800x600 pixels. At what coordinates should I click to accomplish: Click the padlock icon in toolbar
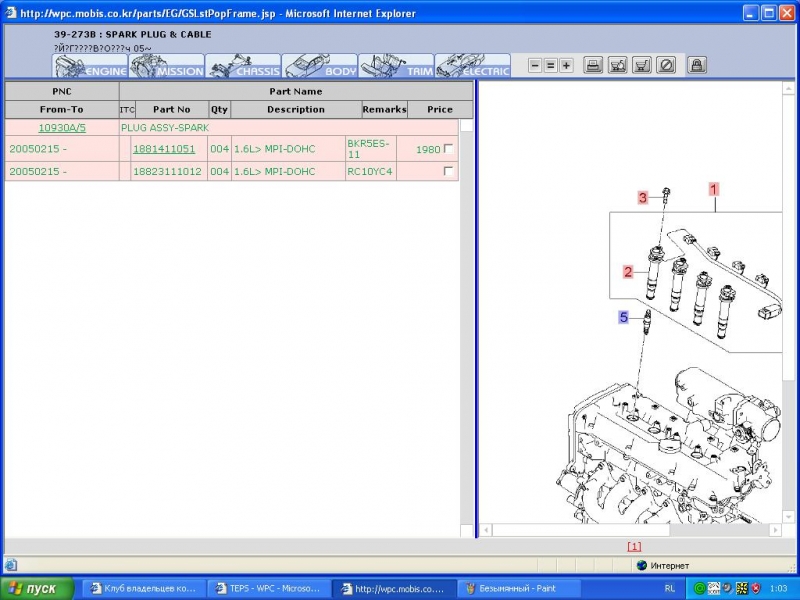697,65
